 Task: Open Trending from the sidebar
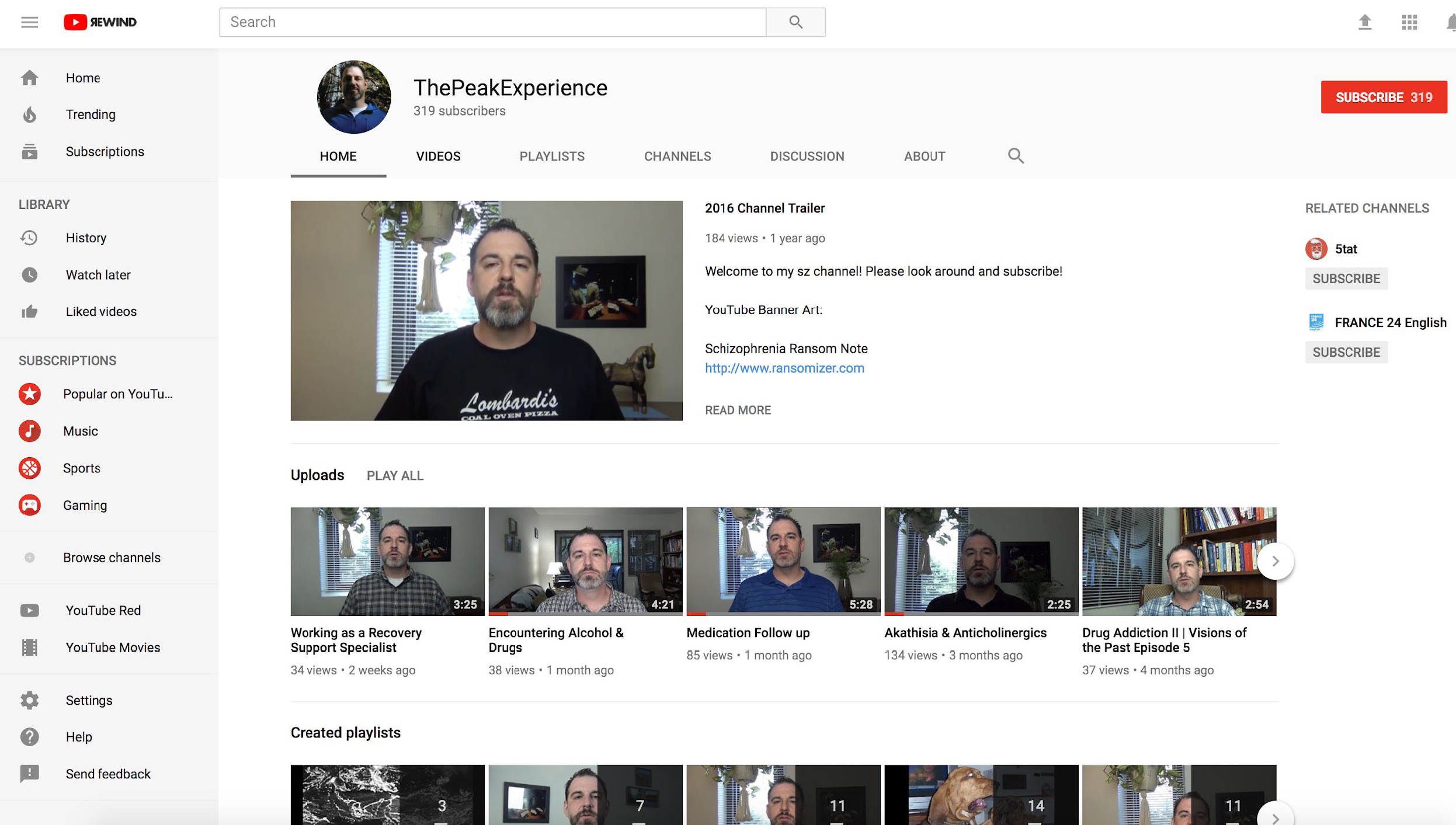tap(91, 114)
